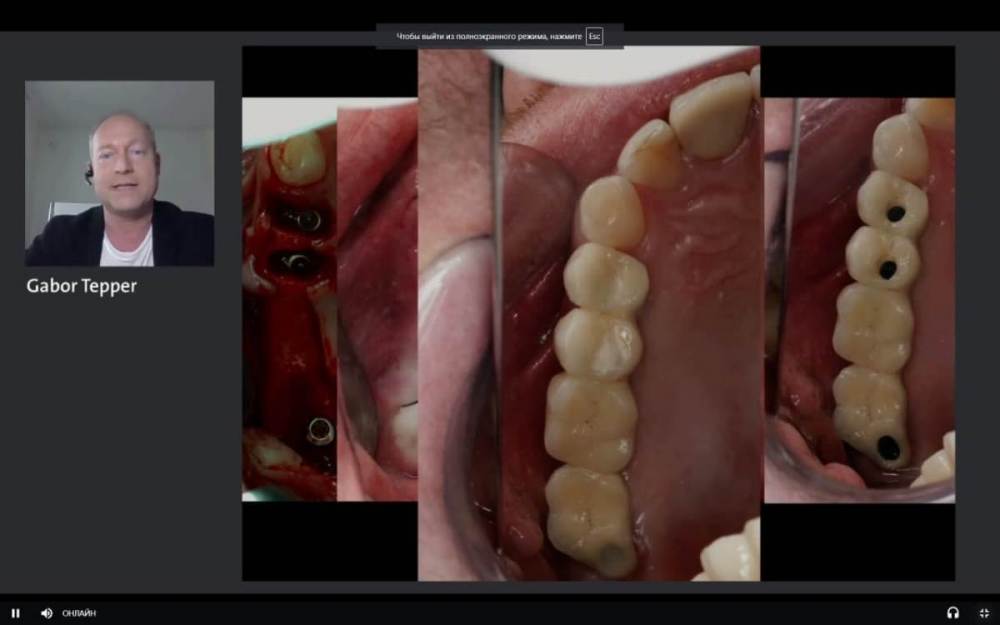Click the headphones audio icon
The width and height of the screenshot is (1000, 625).
(952, 613)
